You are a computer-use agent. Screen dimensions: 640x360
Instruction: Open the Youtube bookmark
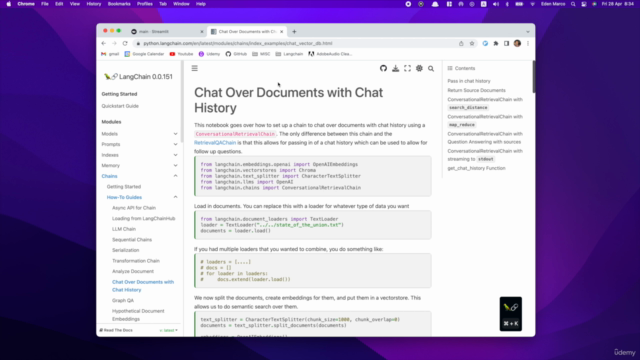point(181,54)
